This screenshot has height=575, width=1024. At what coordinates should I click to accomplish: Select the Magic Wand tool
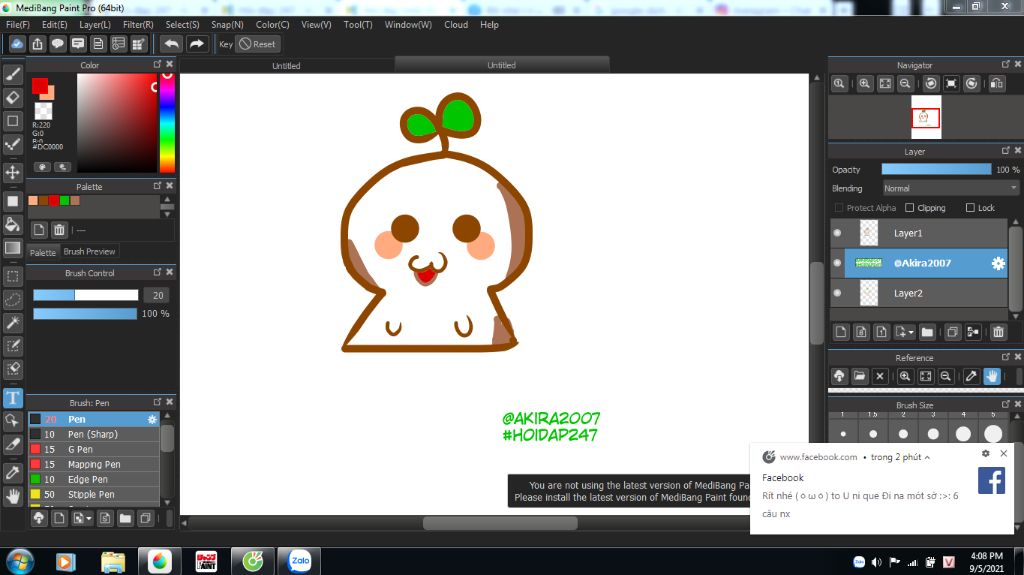tap(12, 322)
